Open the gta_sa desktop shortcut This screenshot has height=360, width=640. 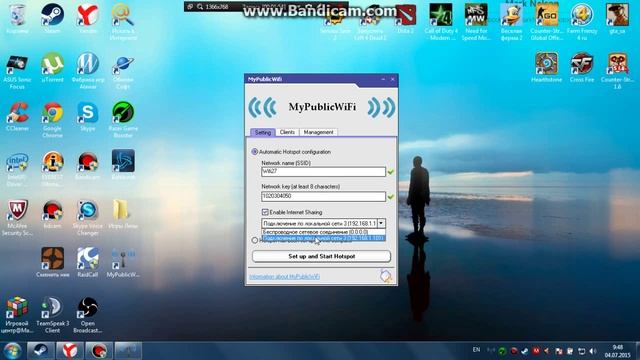pyautogui.click(x=617, y=18)
